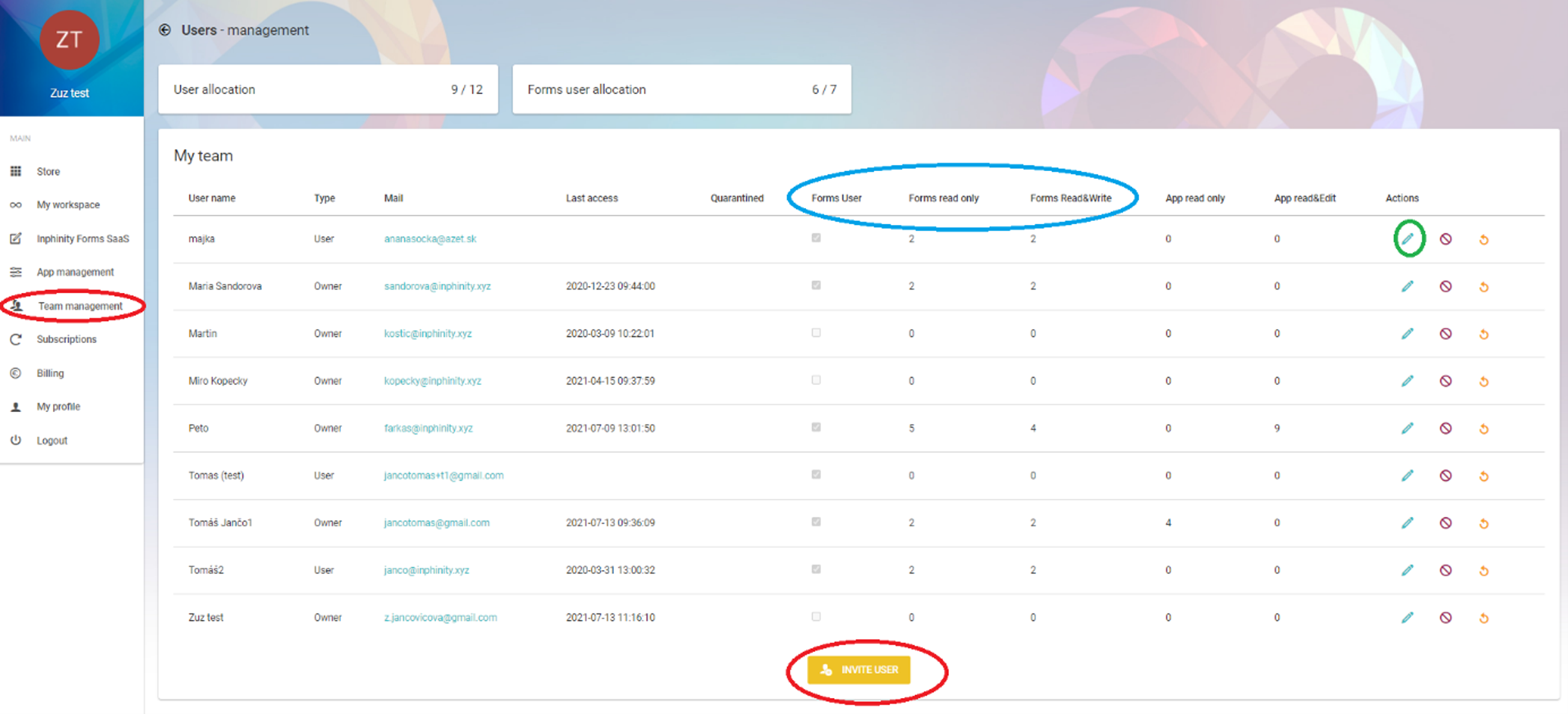1568x714 pixels.
Task: Open Subscriptions in the sidebar
Action: click(66, 340)
